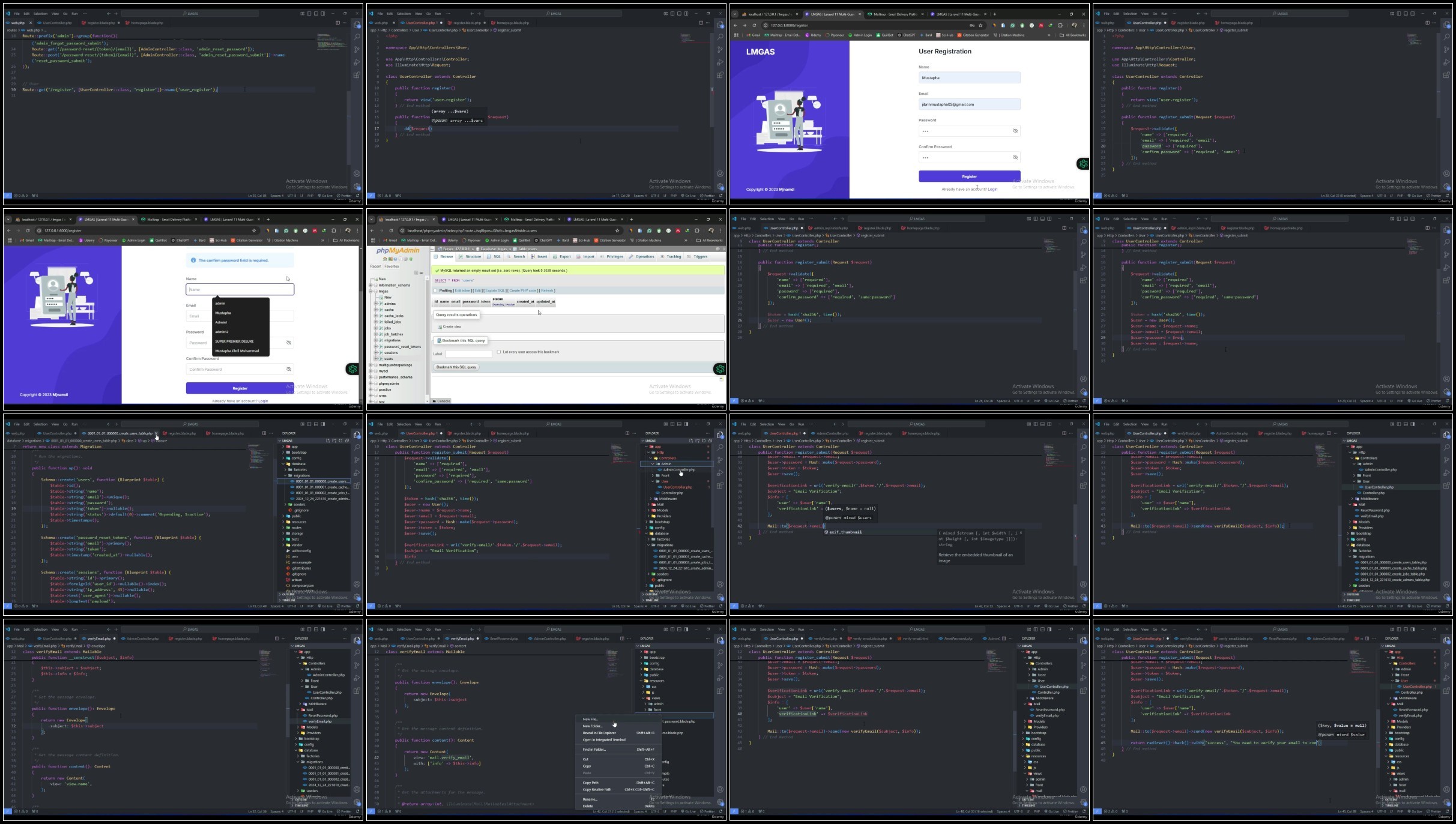
Task: Choose 'Reveal in File Explorer' in the context menu
Action: tap(617, 733)
